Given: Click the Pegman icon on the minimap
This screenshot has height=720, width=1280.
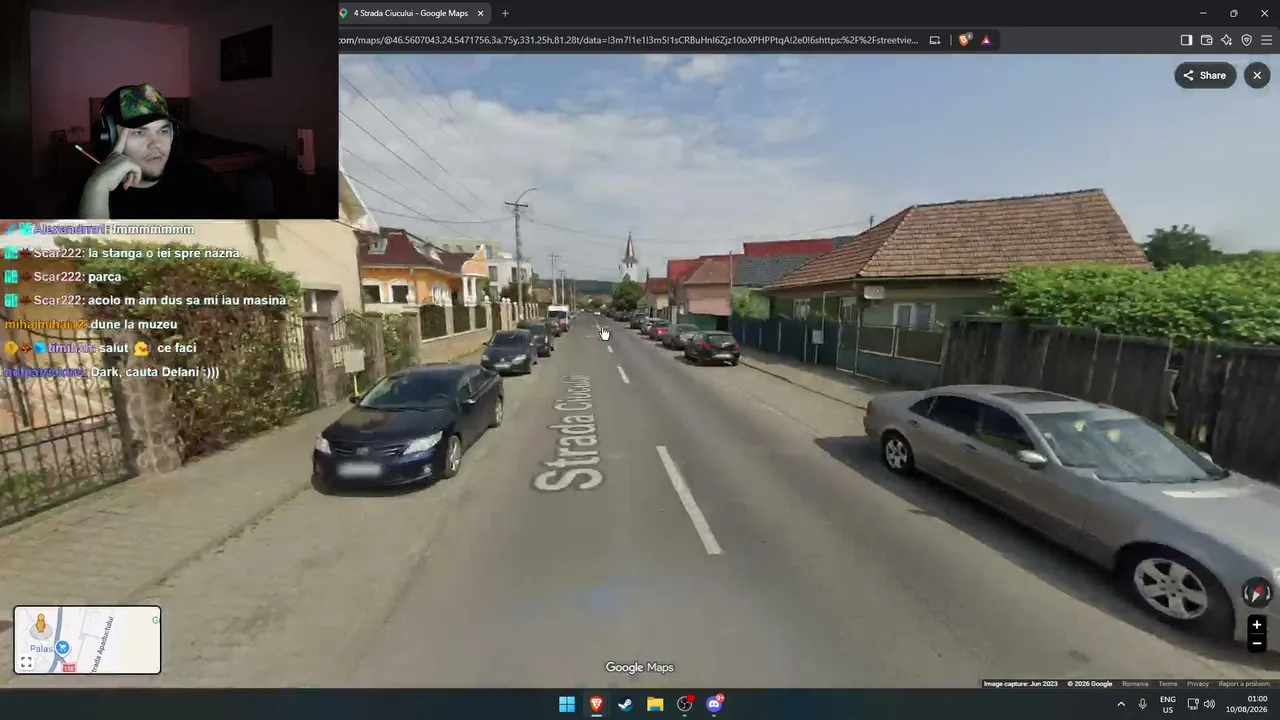Looking at the screenshot, I should pos(40,626).
